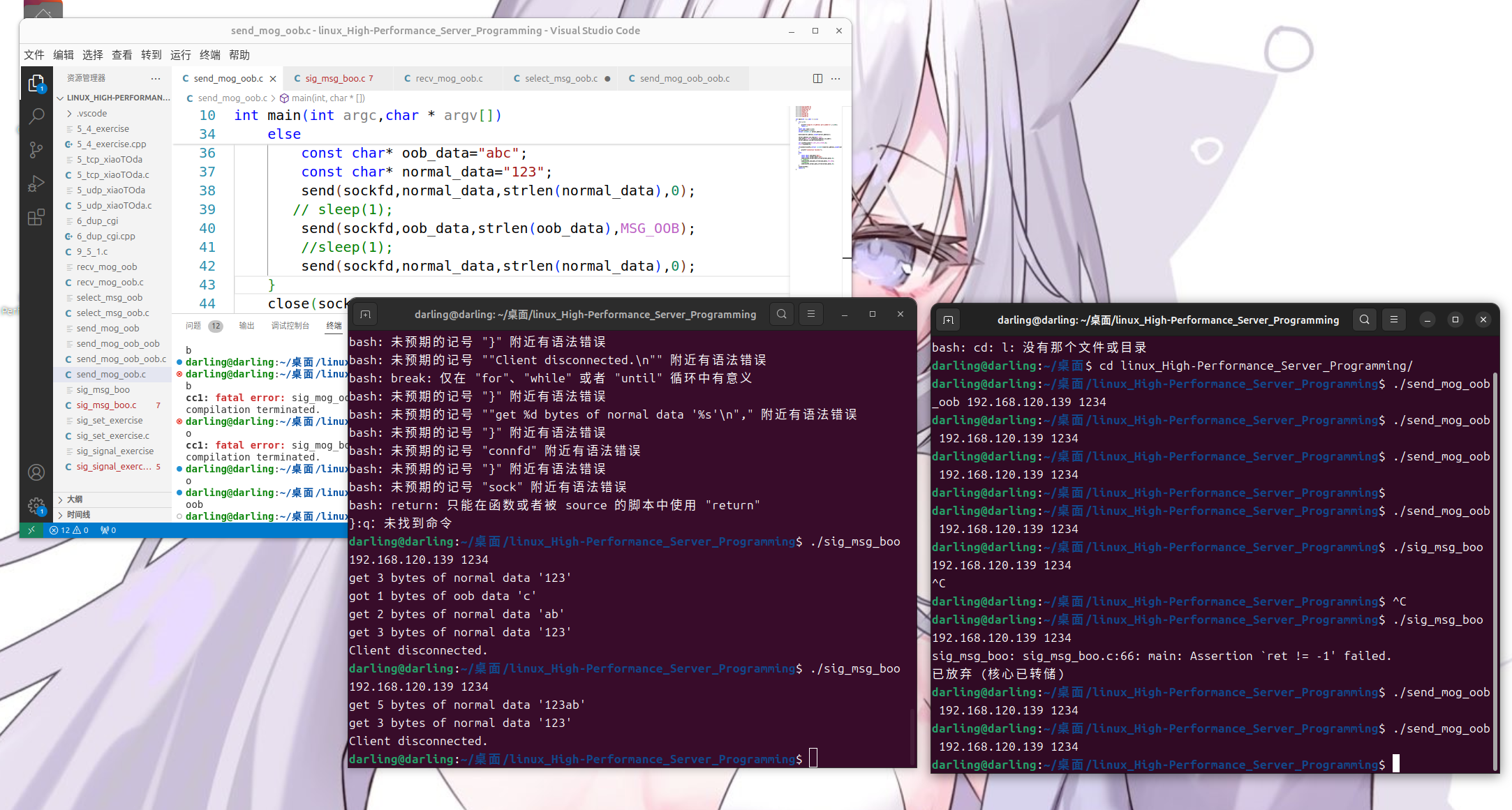The height and width of the screenshot is (810, 1512).
Task: Select 9_5_1.c in explorer
Action: tap(113, 251)
